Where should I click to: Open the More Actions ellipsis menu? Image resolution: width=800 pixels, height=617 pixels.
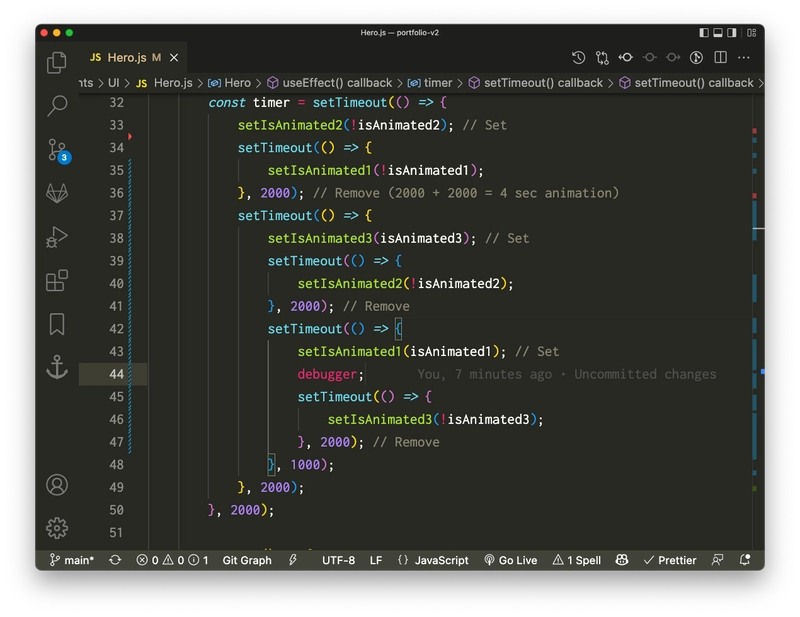tap(744, 58)
